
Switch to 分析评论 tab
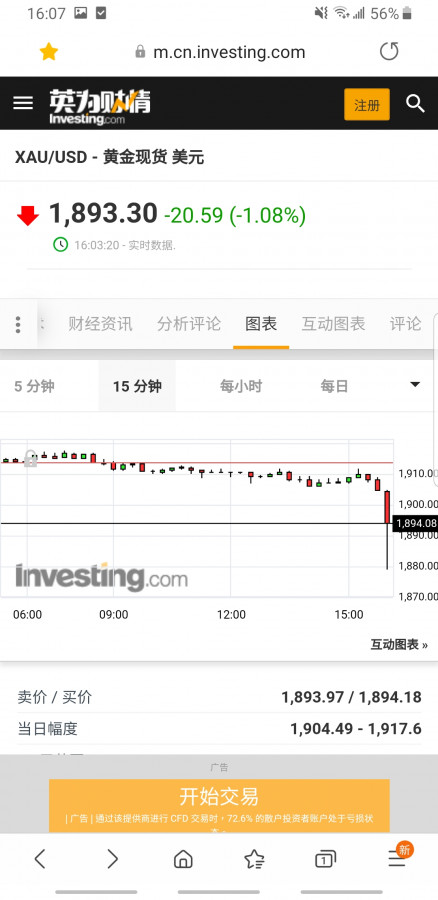(189, 324)
